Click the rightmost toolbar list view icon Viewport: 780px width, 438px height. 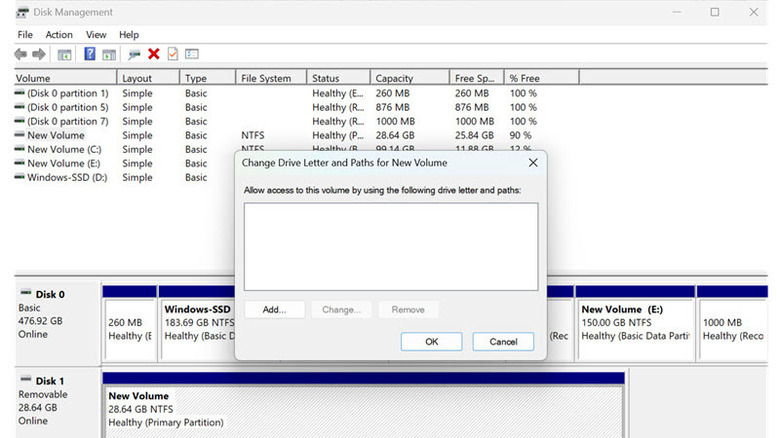tap(192, 54)
